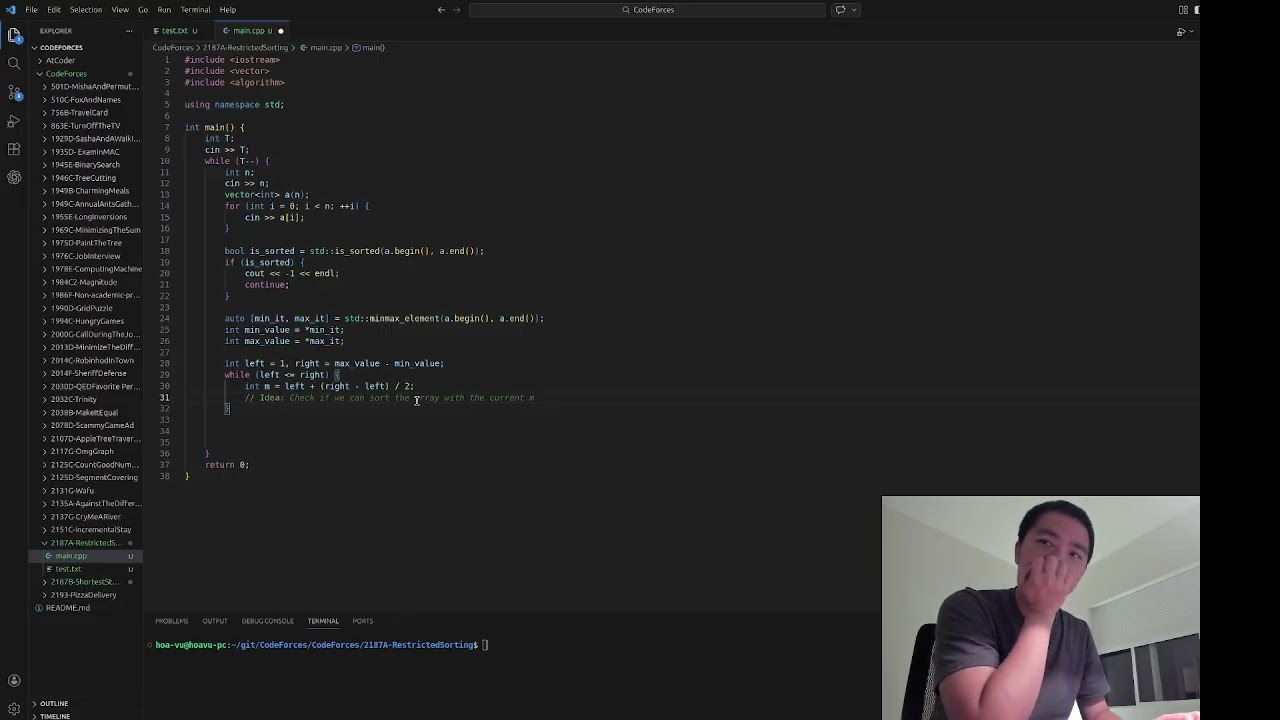Open the Edit menu
1280x720 pixels.
54,10
